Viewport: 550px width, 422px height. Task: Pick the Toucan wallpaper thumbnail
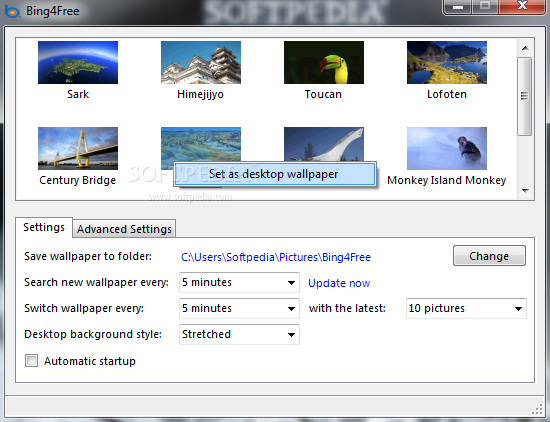click(x=324, y=62)
